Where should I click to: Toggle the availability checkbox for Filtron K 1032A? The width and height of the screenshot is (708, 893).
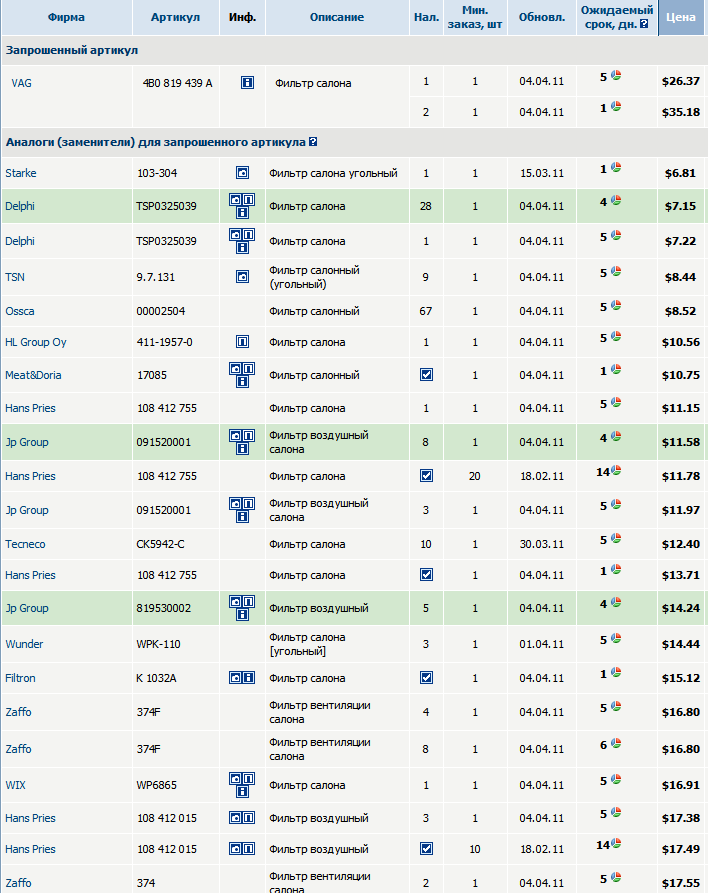[x=426, y=678]
